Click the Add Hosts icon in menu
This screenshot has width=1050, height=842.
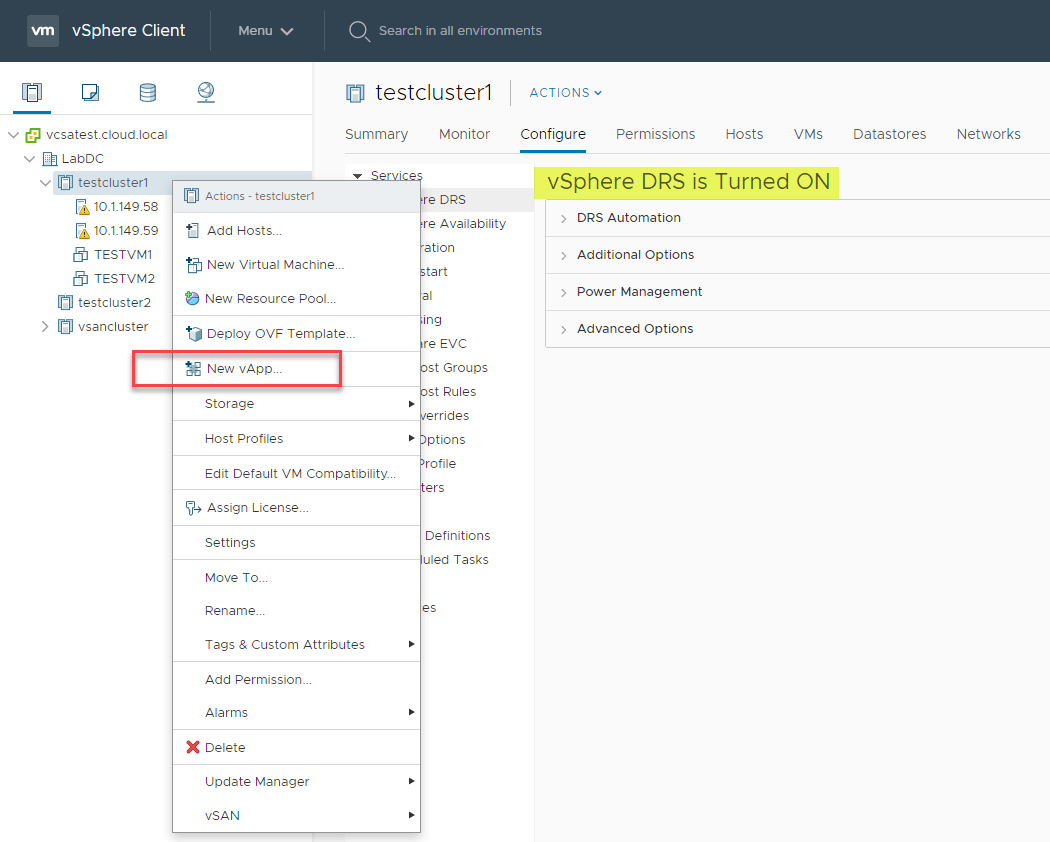click(193, 230)
